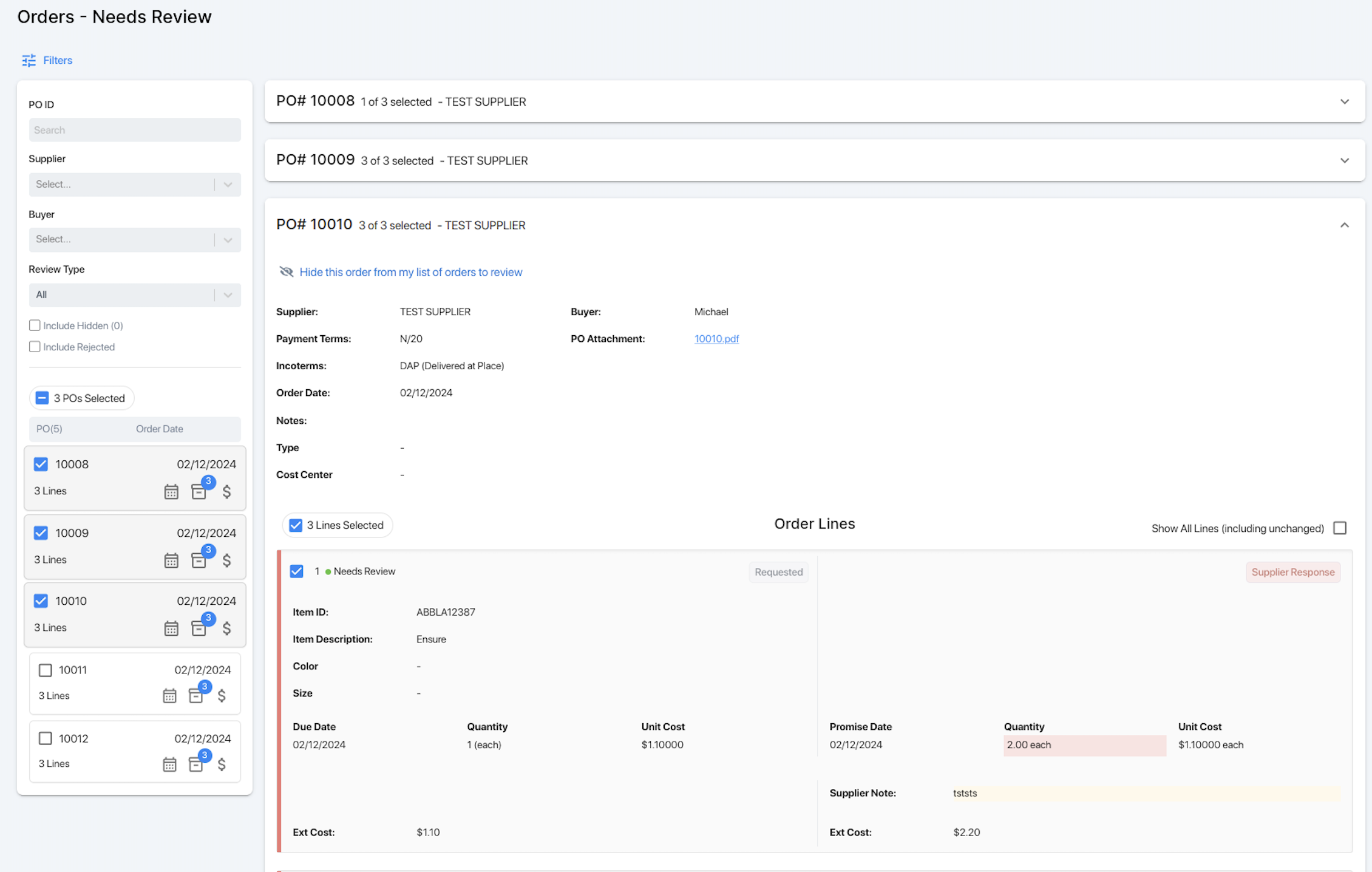Uncheck order line 1 Needs Review checkbox

click(296, 571)
